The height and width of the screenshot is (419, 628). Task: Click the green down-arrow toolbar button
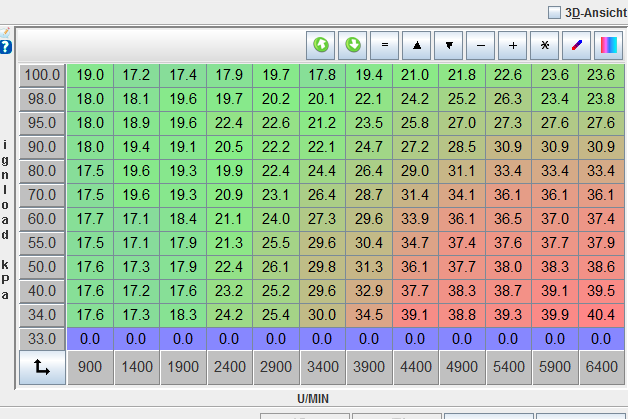coord(353,45)
